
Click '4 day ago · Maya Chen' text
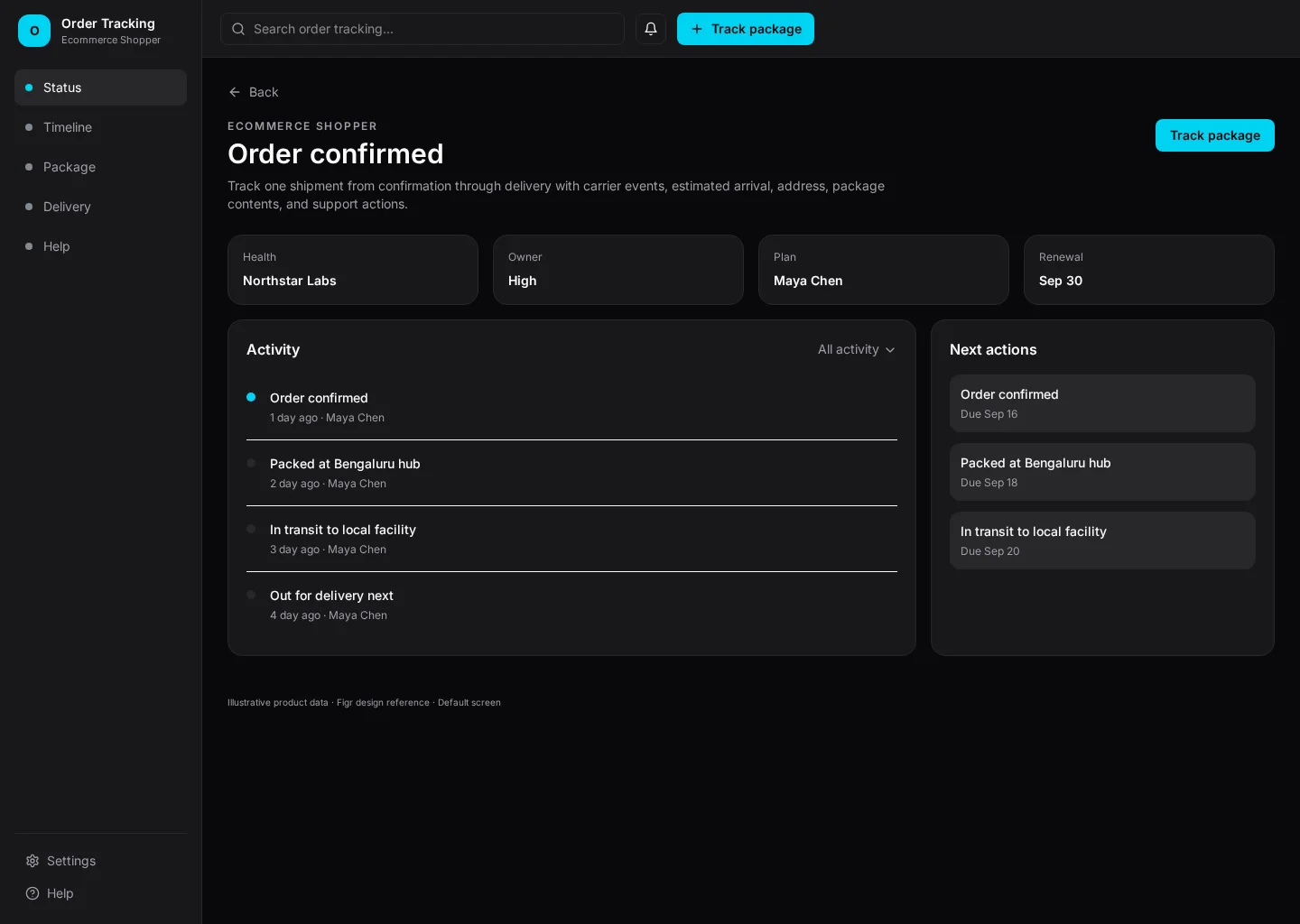pyautogui.click(x=329, y=615)
